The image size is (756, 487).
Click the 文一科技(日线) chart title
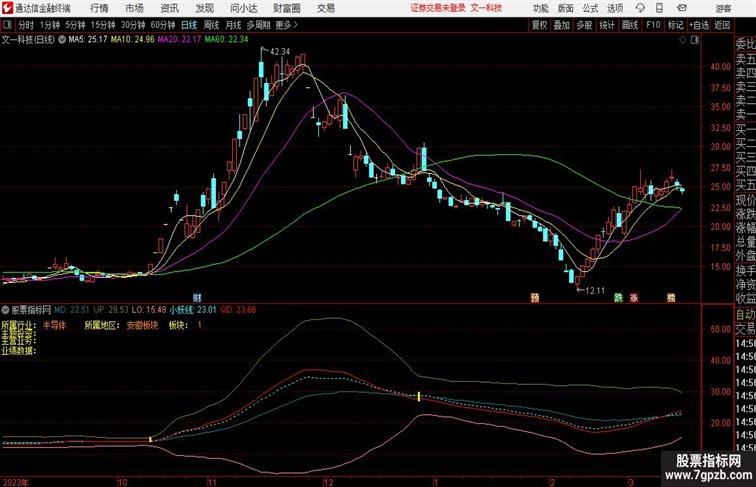[x=28, y=40]
